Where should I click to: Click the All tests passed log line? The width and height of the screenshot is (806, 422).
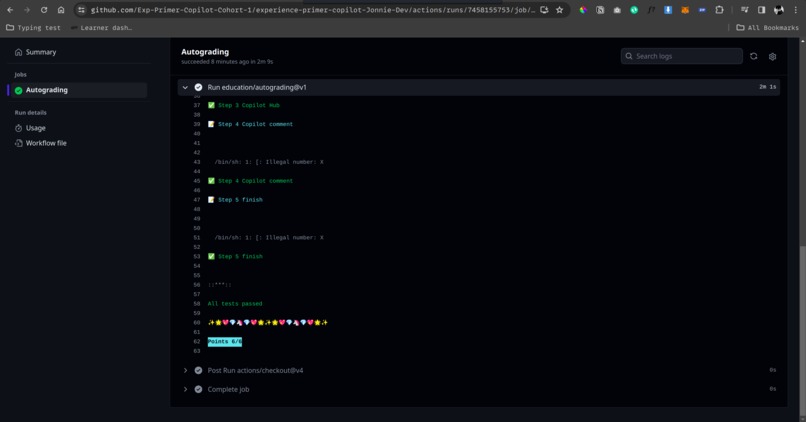click(235, 304)
